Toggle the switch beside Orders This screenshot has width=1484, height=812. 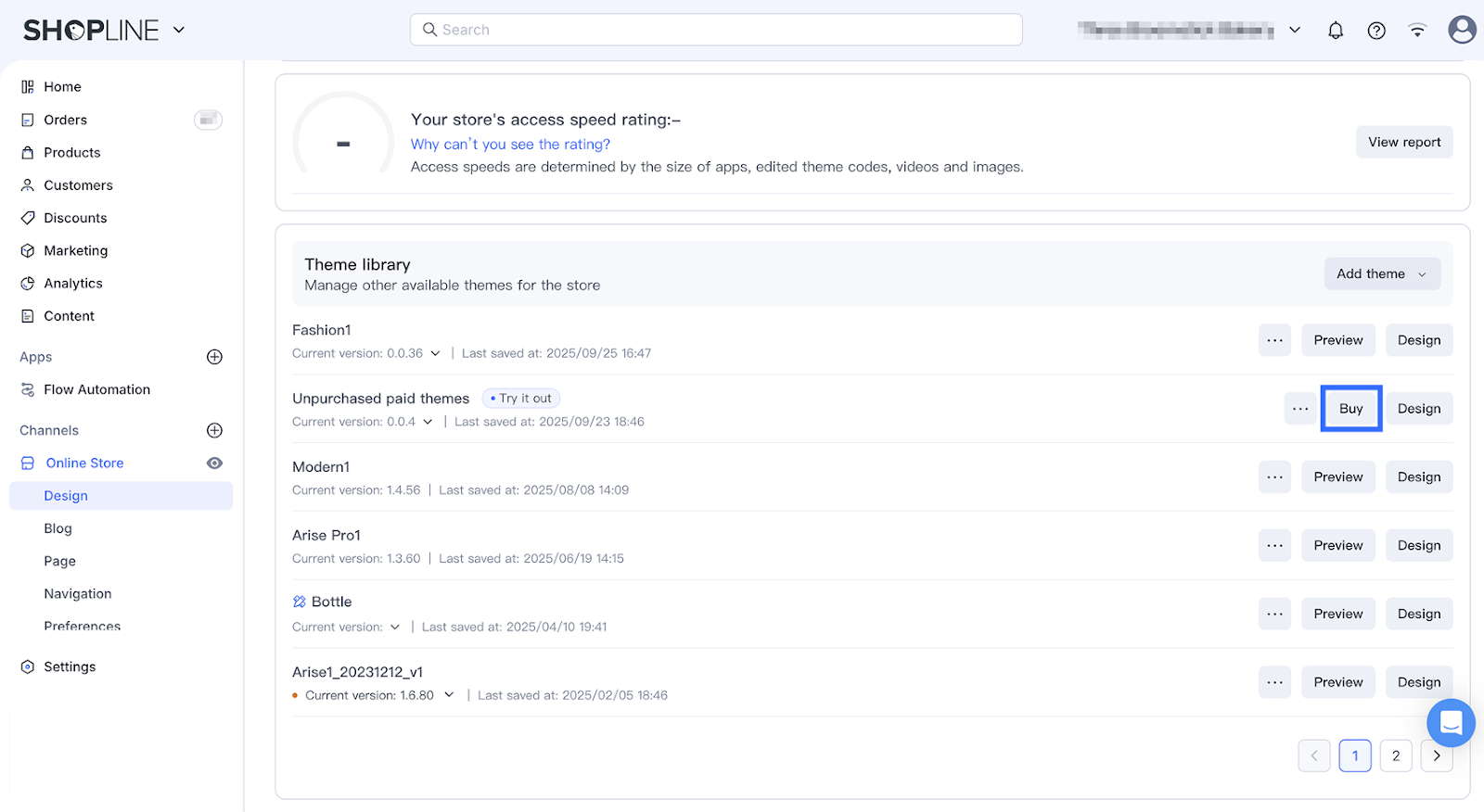[x=208, y=120]
